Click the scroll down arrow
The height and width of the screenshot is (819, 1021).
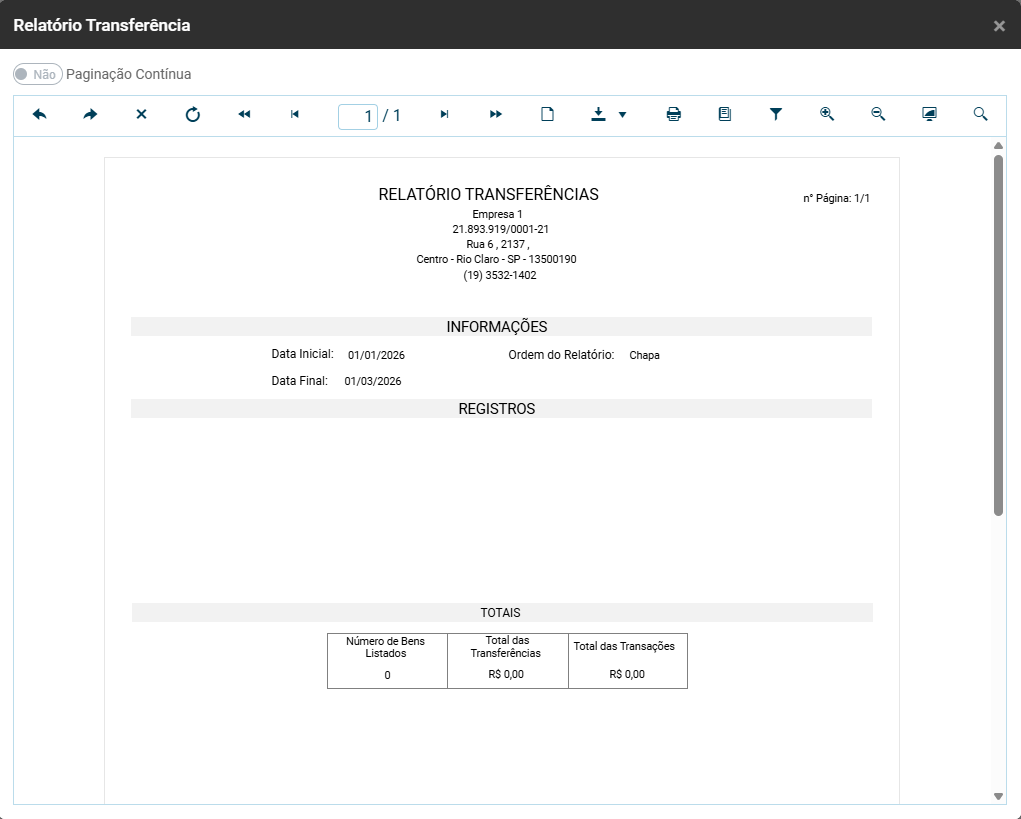[998, 796]
